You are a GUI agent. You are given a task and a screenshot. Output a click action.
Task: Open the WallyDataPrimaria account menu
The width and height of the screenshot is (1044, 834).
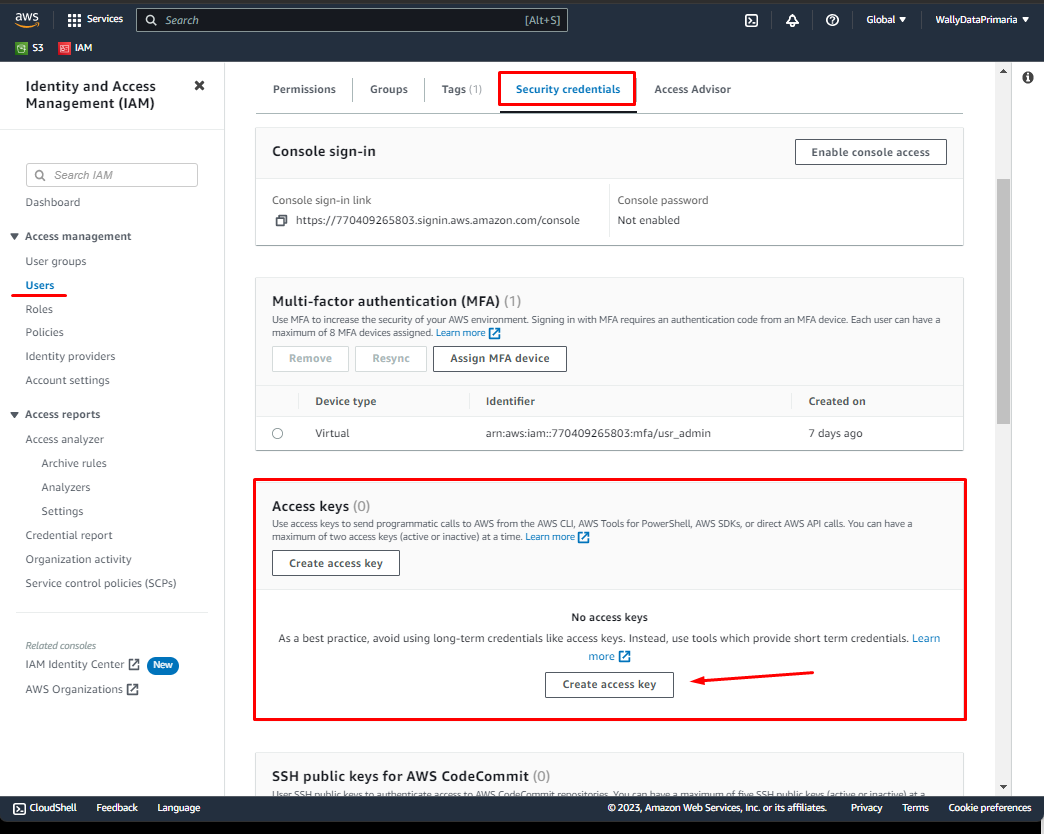click(x=981, y=19)
